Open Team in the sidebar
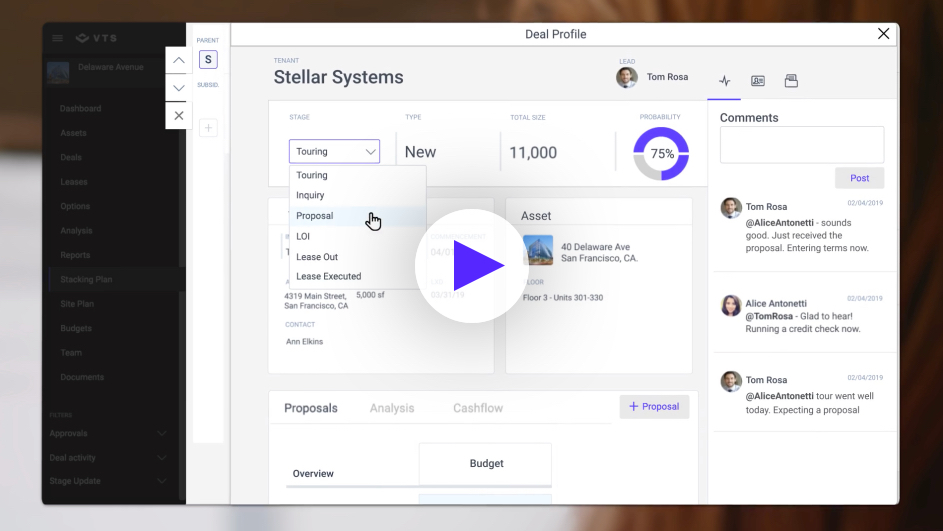Image resolution: width=943 pixels, height=531 pixels. pos(71,353)
